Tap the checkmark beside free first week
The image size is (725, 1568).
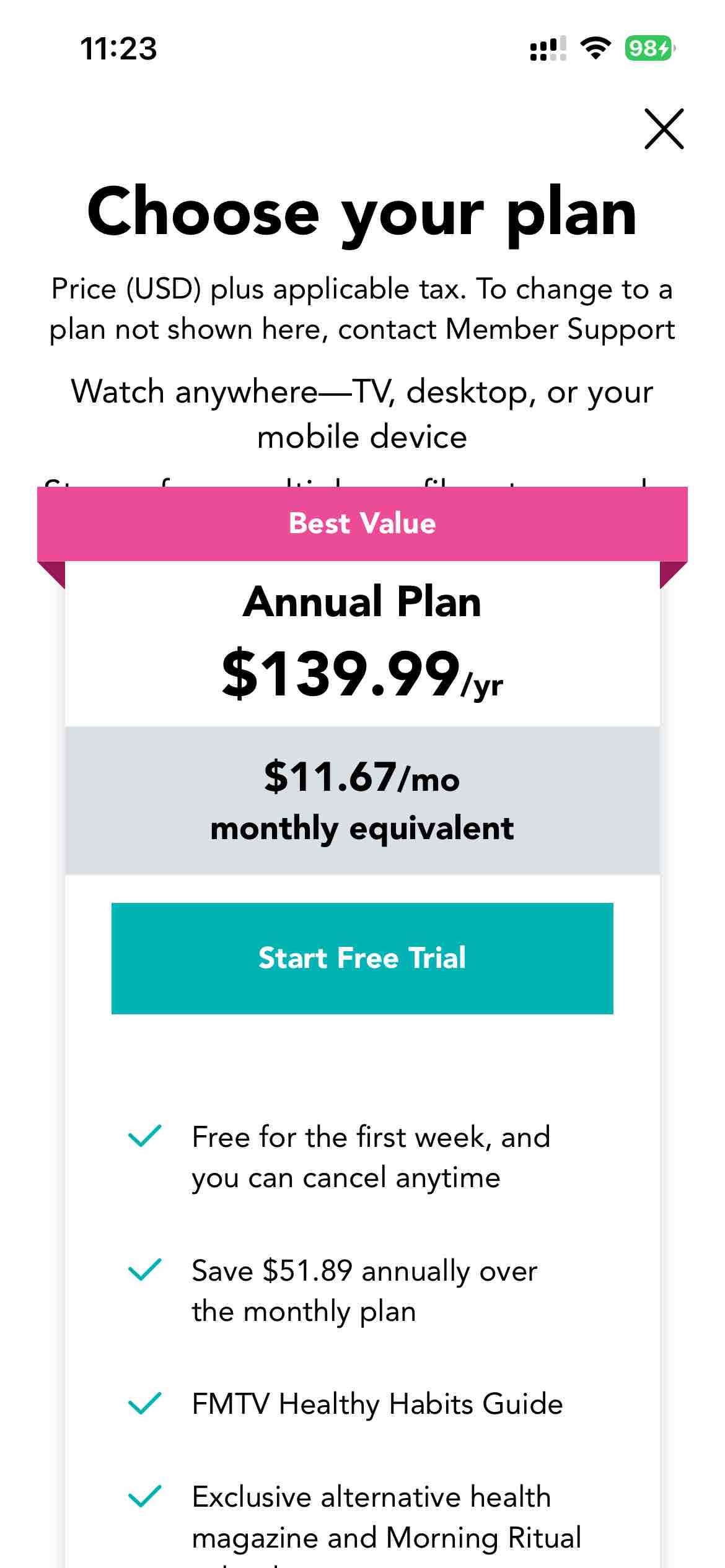[144, 1136]
